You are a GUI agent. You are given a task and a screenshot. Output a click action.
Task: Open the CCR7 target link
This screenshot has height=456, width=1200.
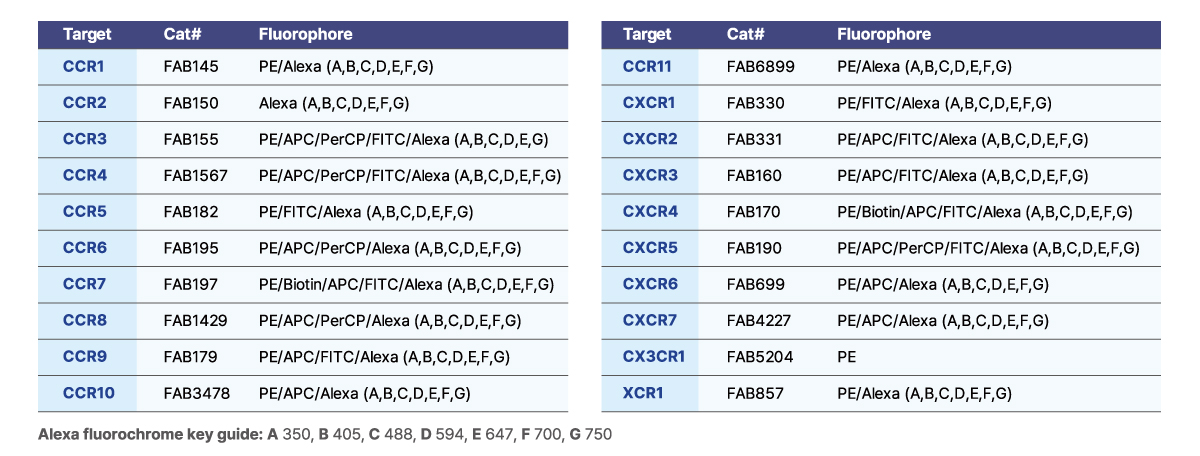(84, 285)
